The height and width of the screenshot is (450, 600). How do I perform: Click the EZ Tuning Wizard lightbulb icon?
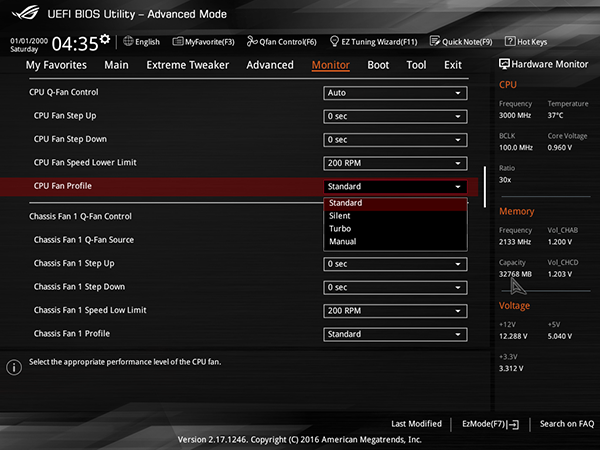pyautogui.click(x=334, y=41)
